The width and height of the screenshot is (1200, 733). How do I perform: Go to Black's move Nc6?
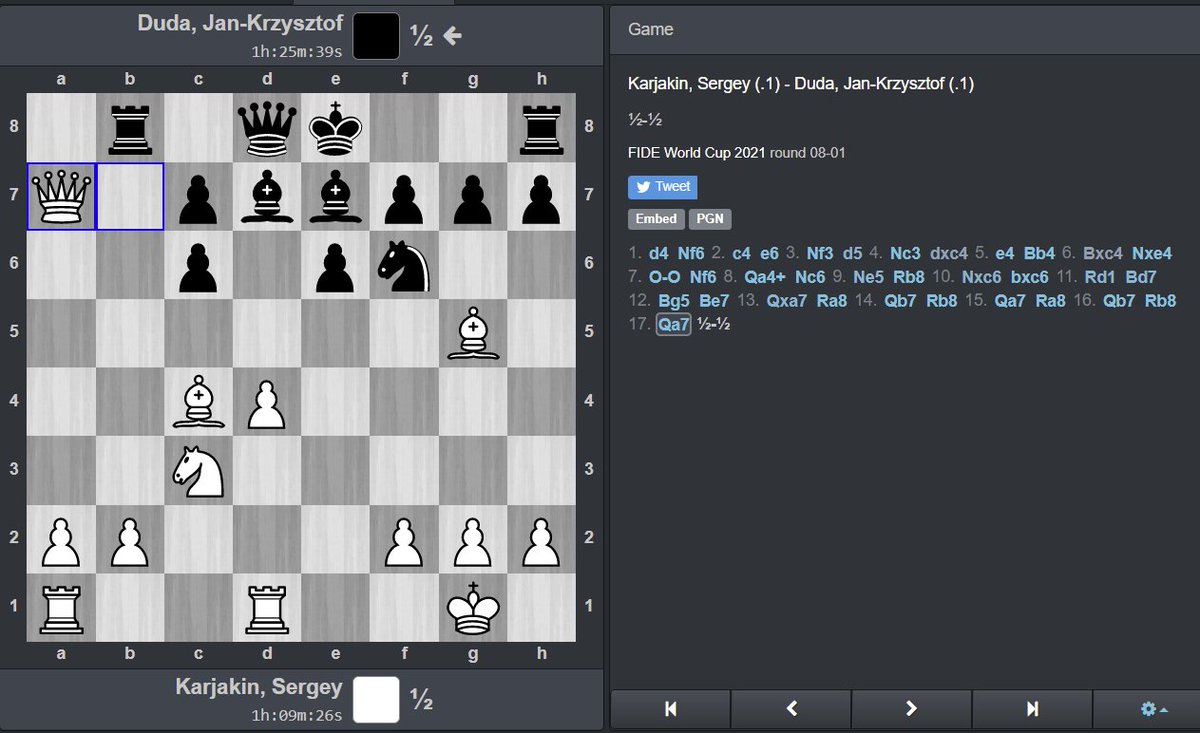tap(811, 277)
